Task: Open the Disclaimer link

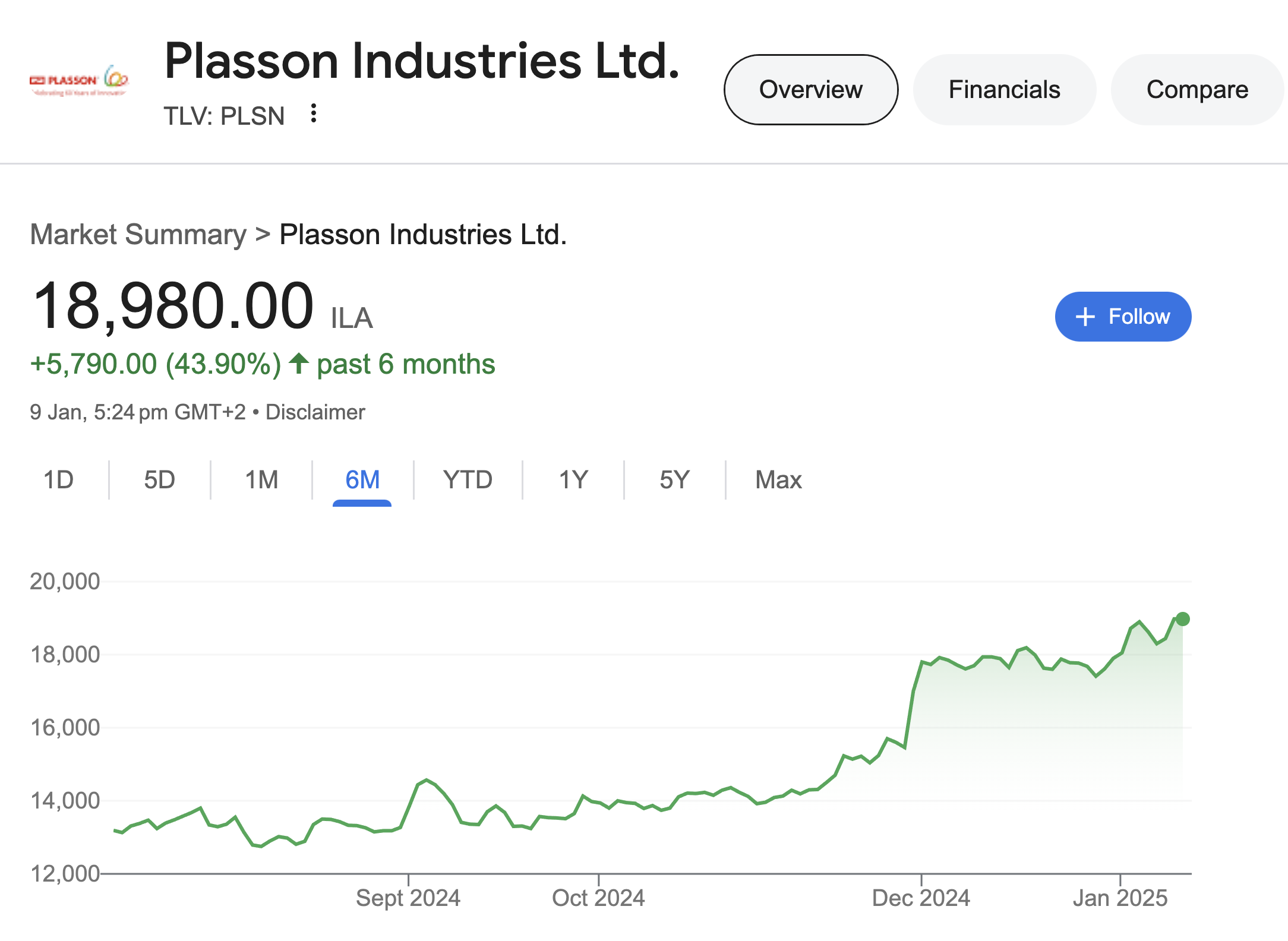Action: click(315, 412)
